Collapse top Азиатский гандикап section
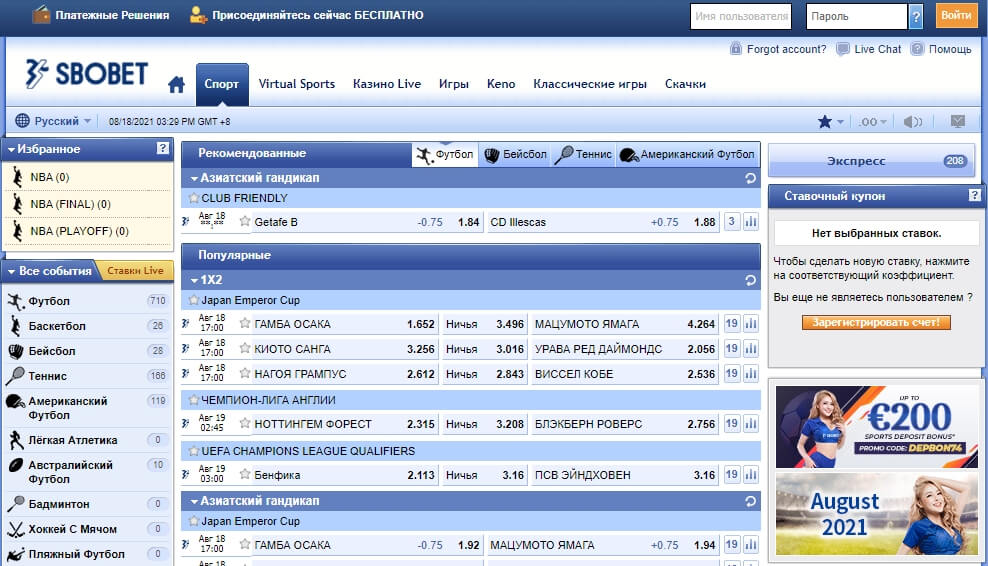The width and height of the screenshot is (988, 566). coord(194,179)
